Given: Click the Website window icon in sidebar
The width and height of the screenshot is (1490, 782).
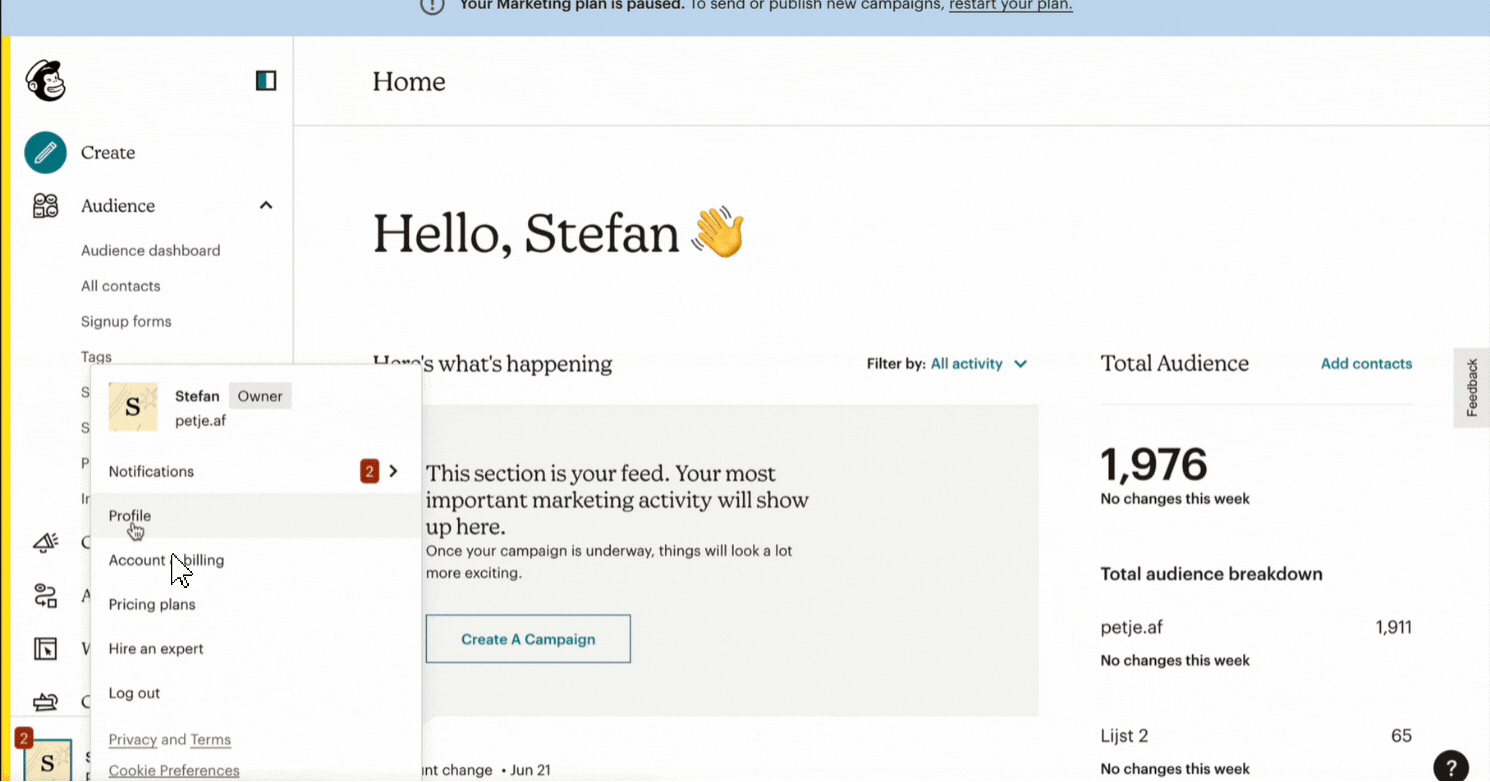Looking at the screenshot, I should pos(46,649).
